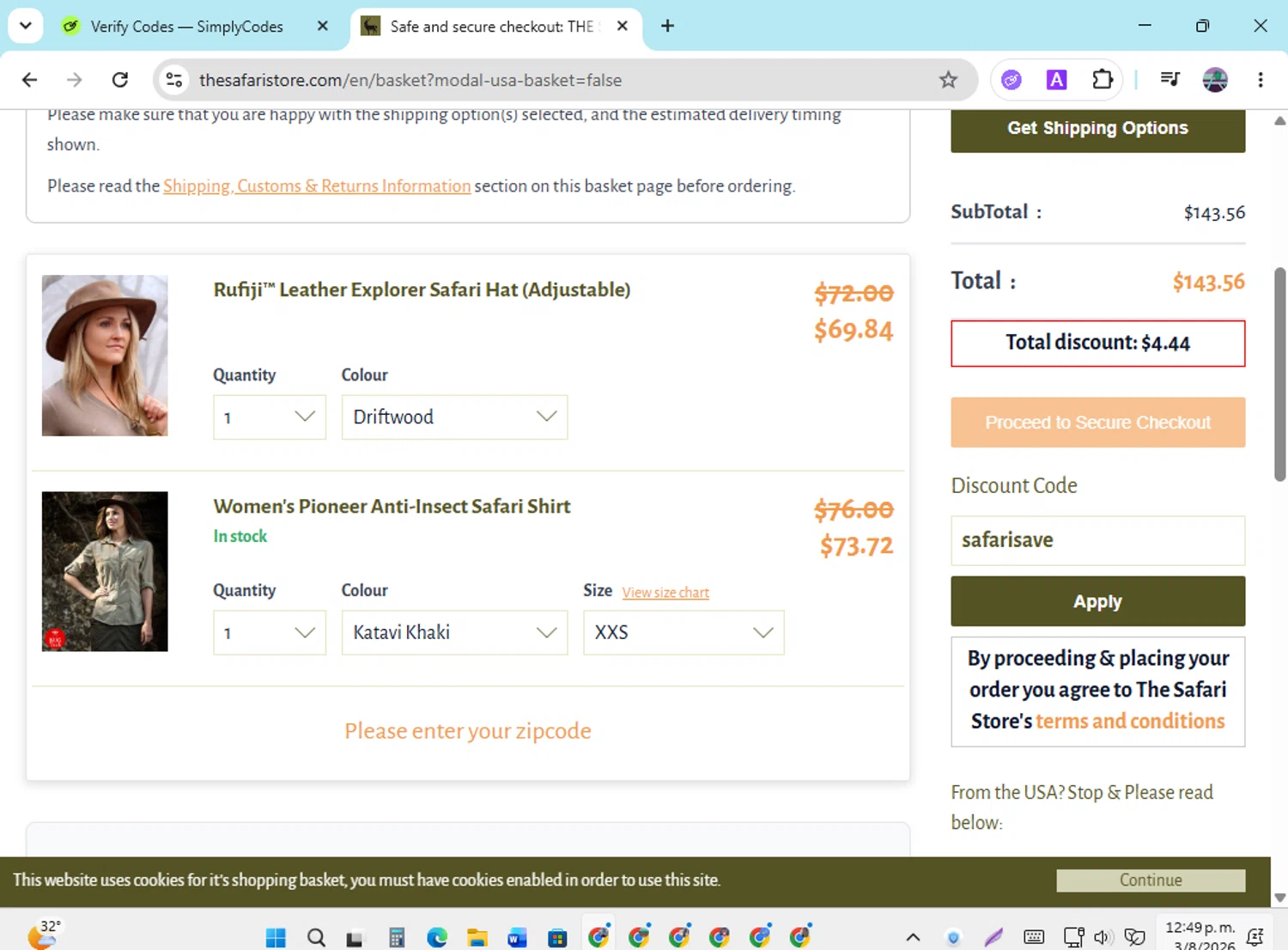Open the taskbar clock showing 12:49 p. m.
Image resolution: width=1288 pixels, height=950 pixels.
pos(1200,935)
